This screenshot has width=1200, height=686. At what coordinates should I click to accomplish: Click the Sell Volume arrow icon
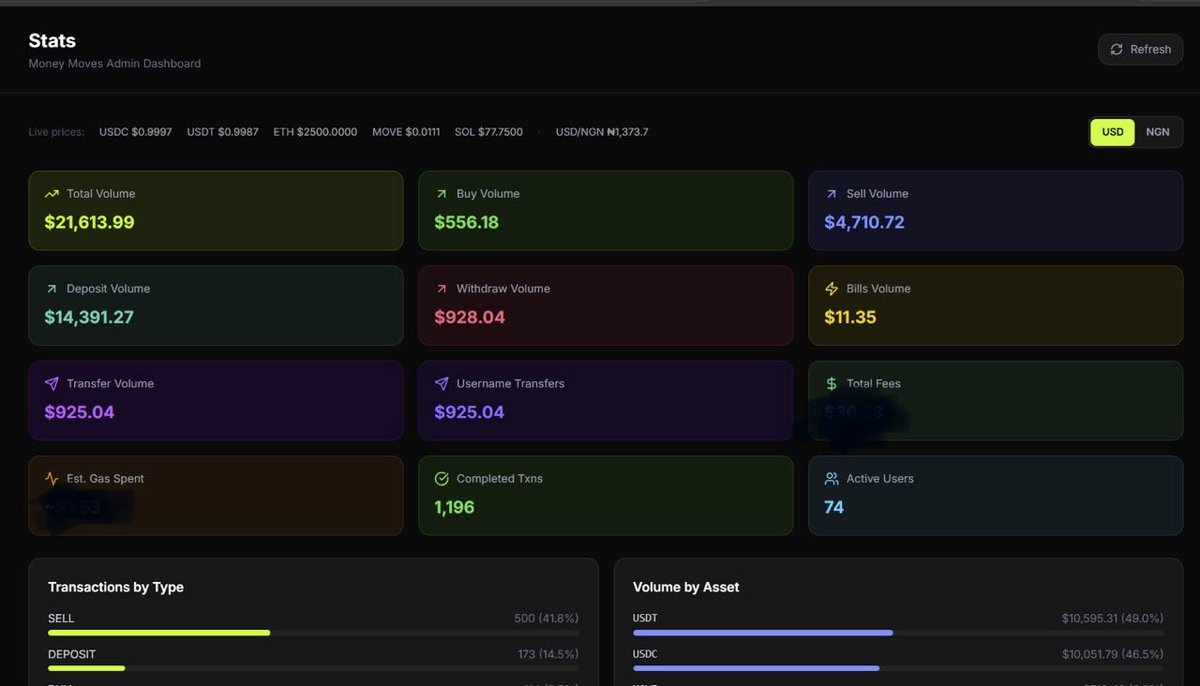click(831, 194)
